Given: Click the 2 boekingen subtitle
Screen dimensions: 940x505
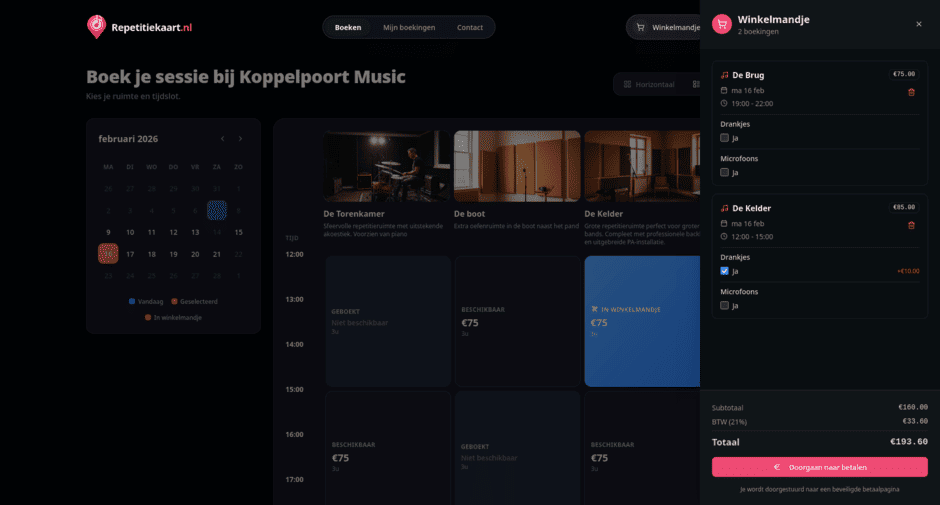Looking at the screenshot, I should 758,32.
